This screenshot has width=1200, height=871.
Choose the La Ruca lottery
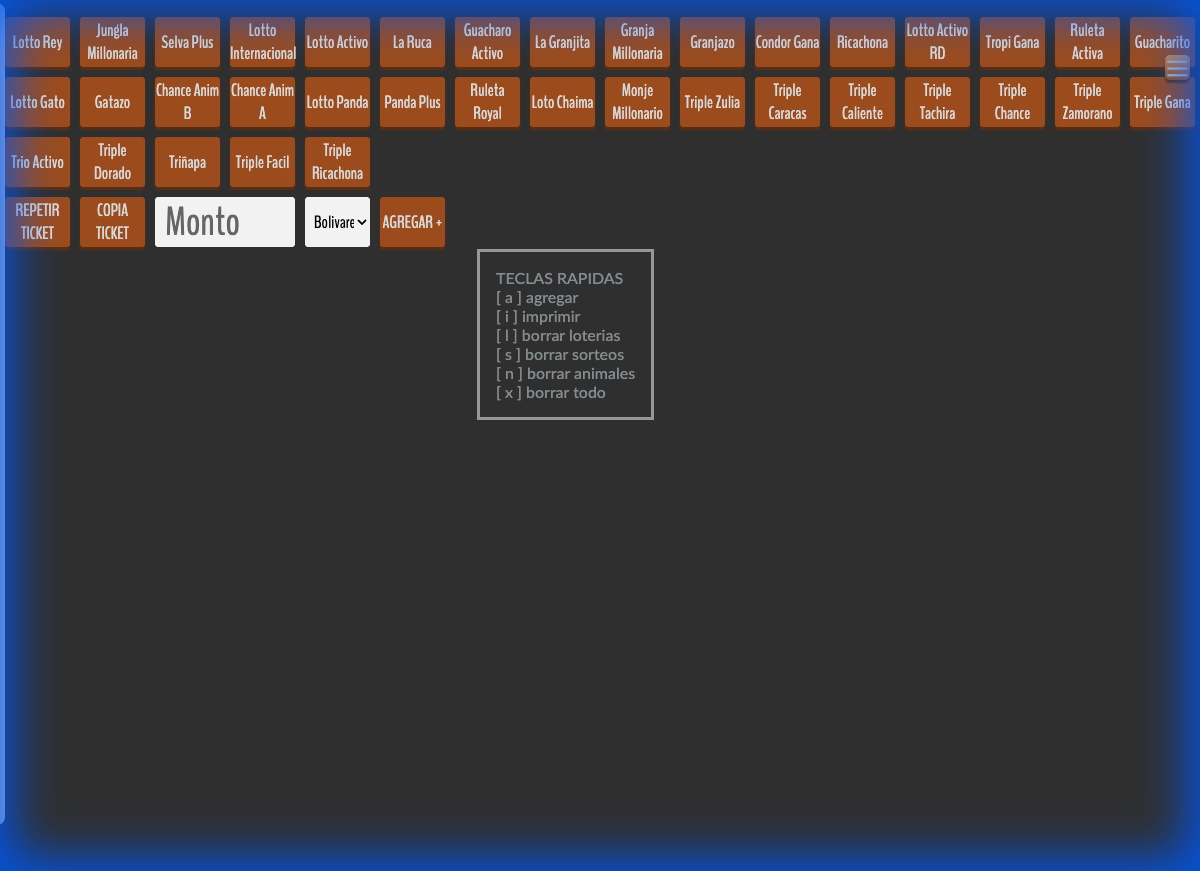[412, 42]
